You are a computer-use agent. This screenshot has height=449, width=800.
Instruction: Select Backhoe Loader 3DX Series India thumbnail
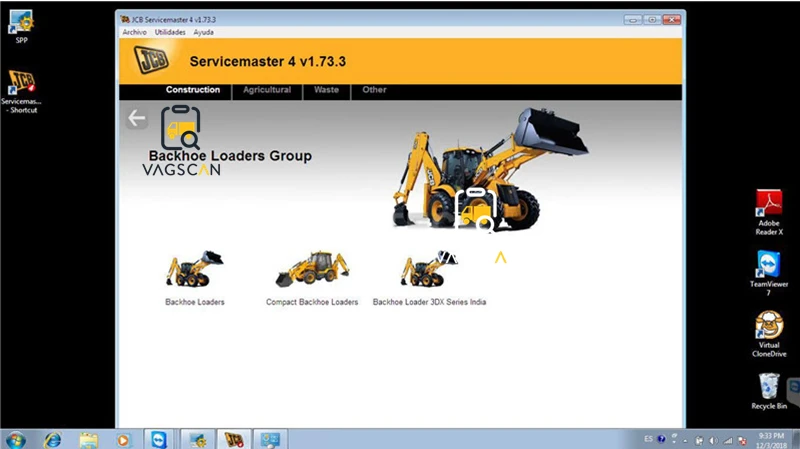tap(429, 268)
